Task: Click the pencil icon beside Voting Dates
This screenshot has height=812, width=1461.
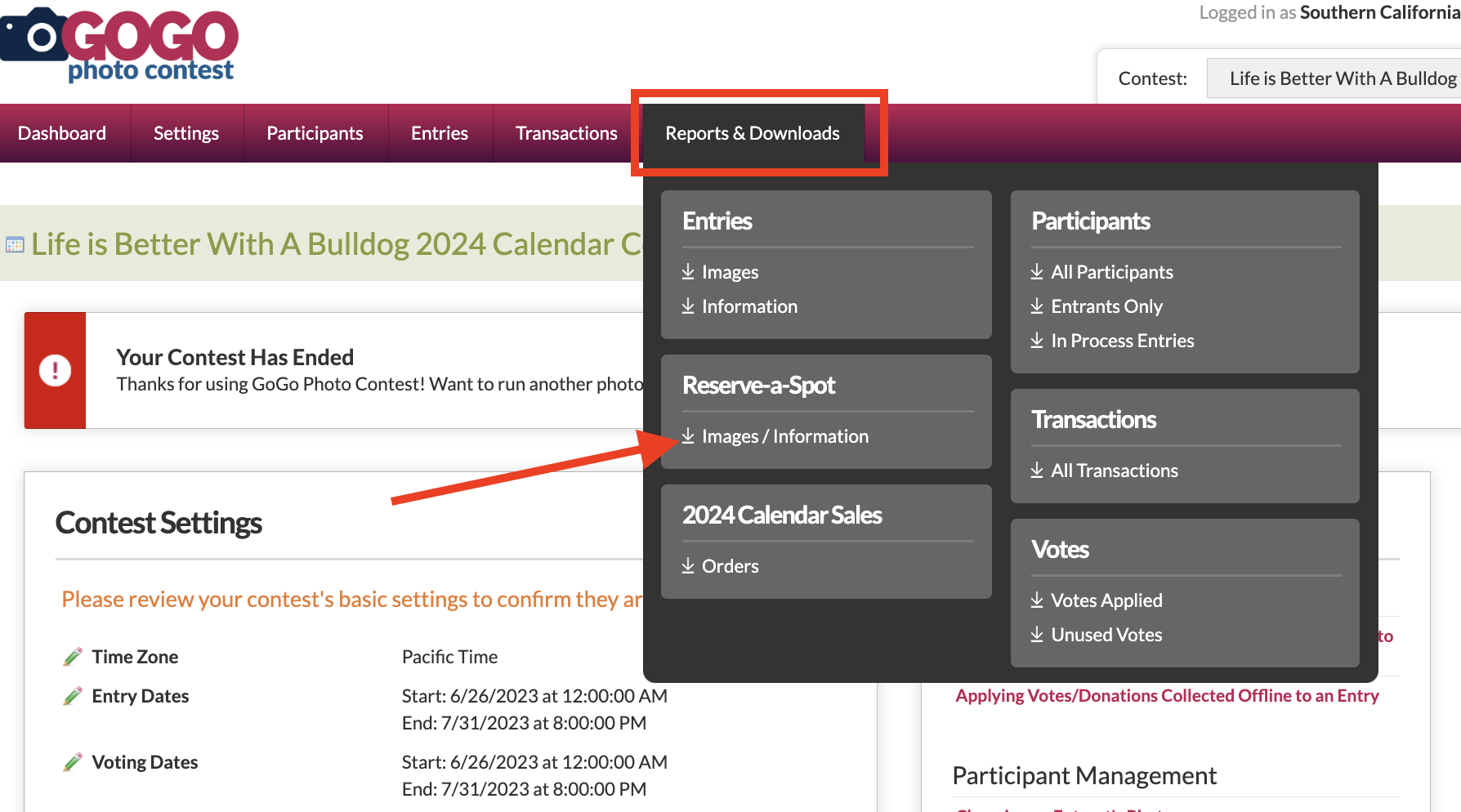Action: click(x=73, y=762)
